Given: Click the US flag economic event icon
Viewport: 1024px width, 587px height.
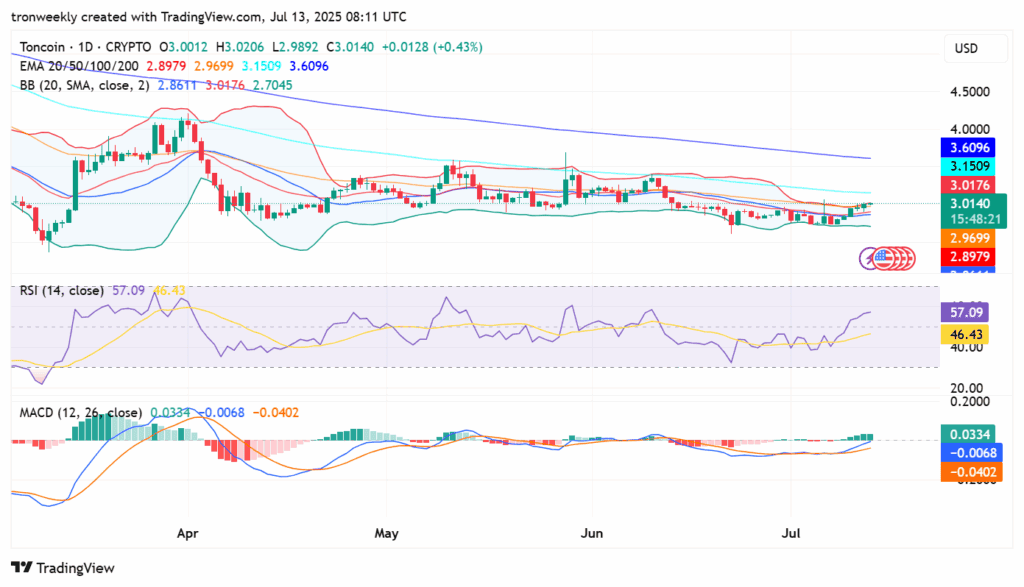Looking at the screenshot, I should pyautogui.click(x=884, y=259).
